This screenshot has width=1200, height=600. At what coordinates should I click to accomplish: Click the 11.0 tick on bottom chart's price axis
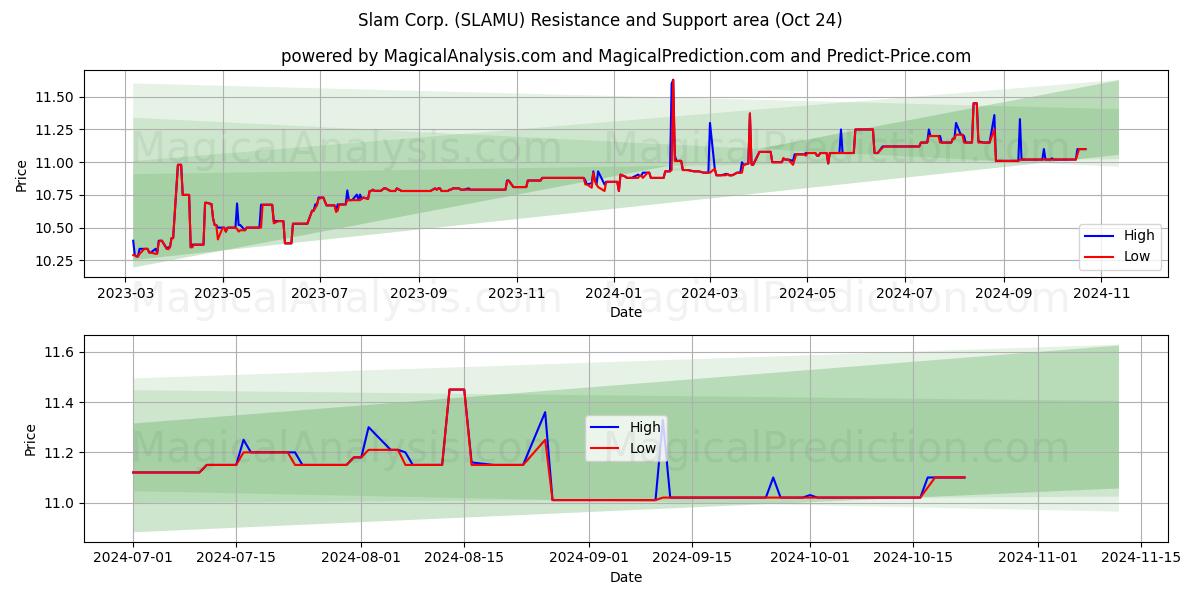61,503
